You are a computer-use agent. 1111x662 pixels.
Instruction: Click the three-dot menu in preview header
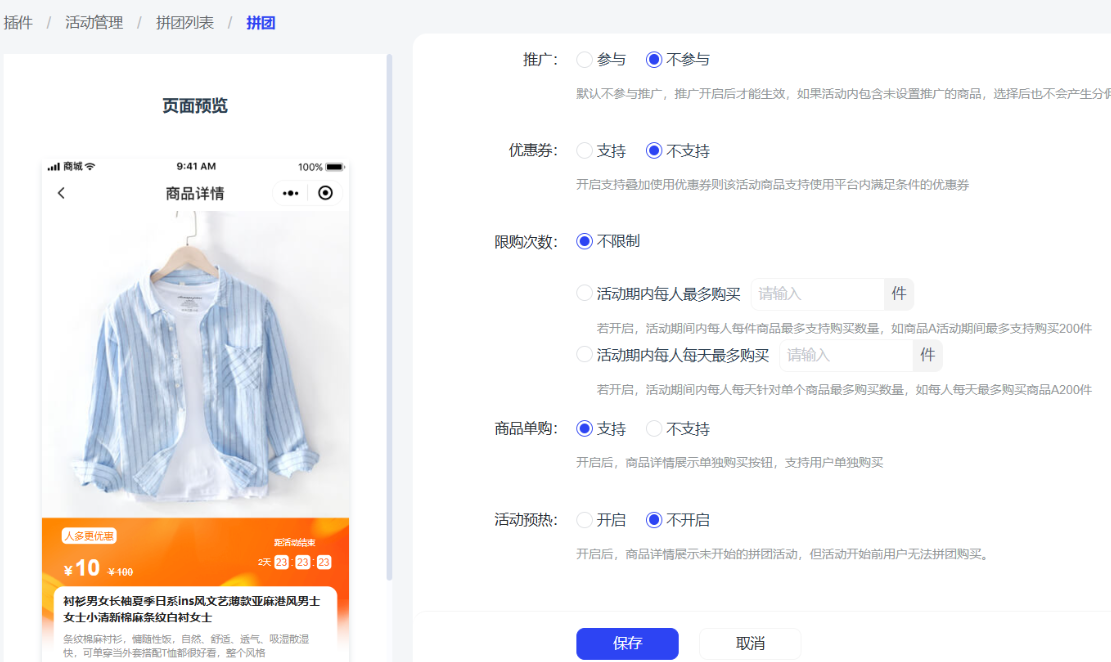[290, 193]
